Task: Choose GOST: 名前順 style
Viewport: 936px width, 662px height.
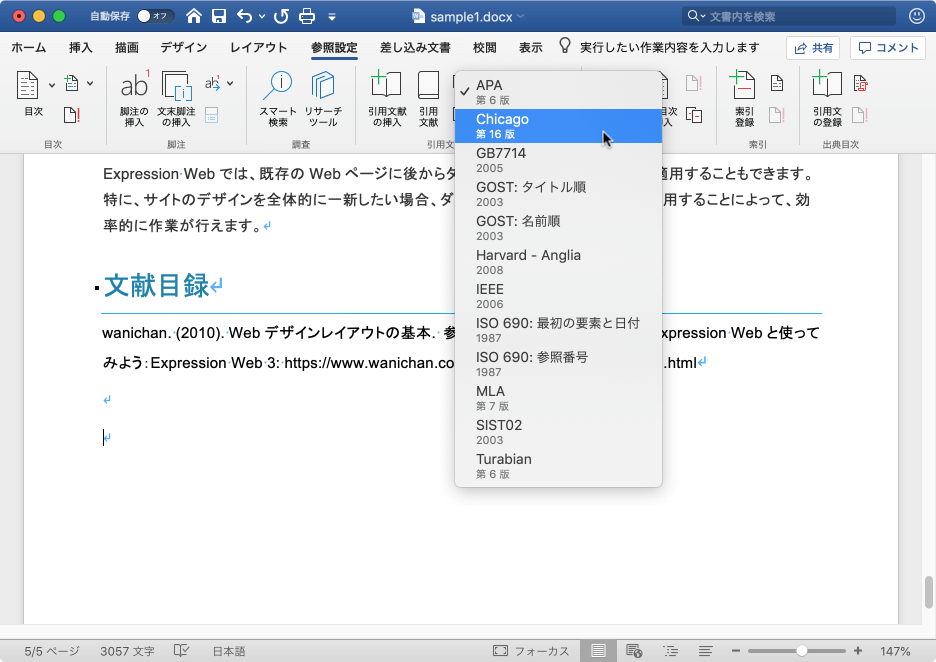Action: [558, 228]
